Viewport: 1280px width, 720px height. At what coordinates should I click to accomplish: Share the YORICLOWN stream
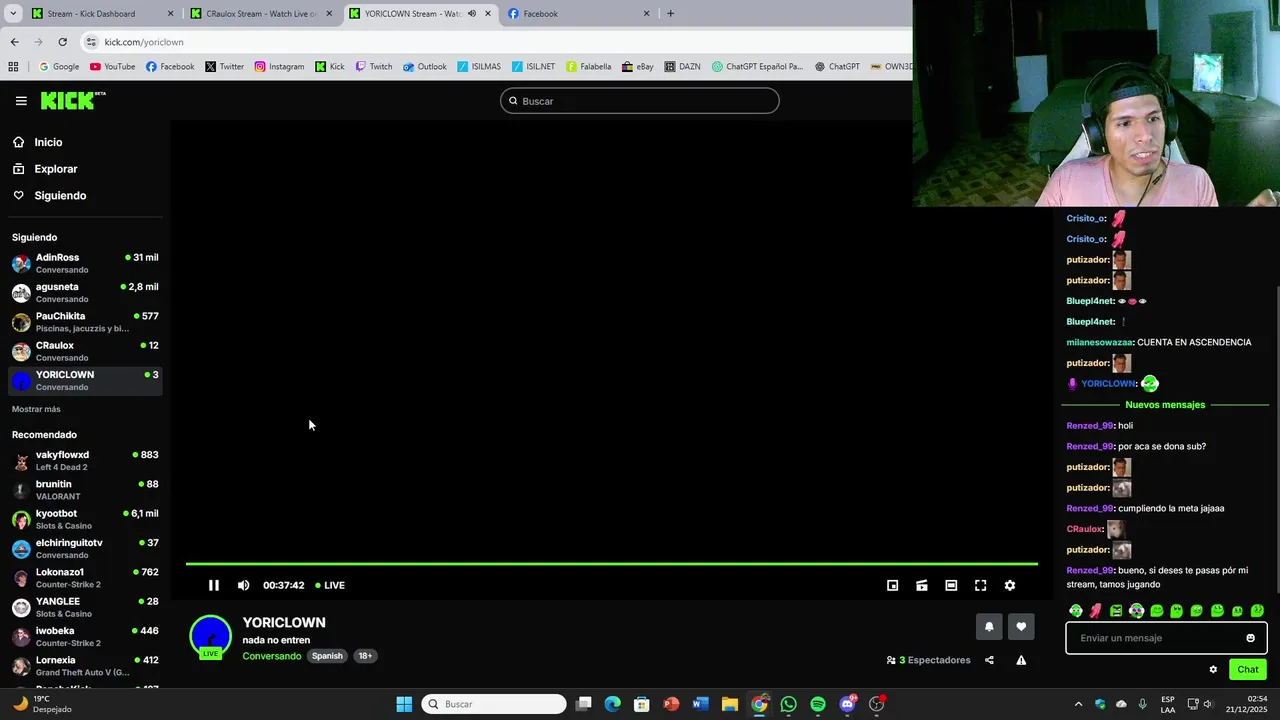[x=989, y=660]
